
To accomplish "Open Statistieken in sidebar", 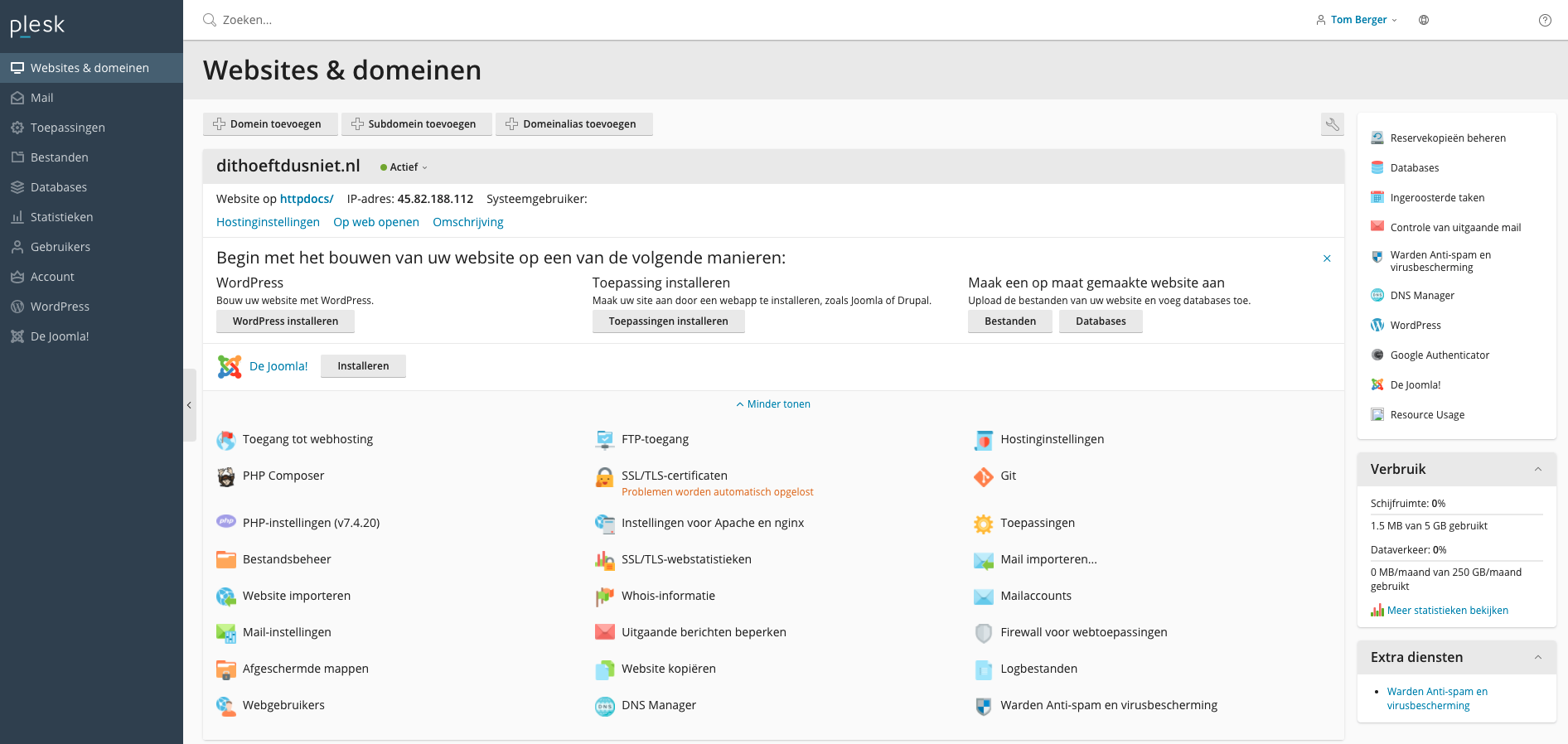I will [x=91, y=217].
